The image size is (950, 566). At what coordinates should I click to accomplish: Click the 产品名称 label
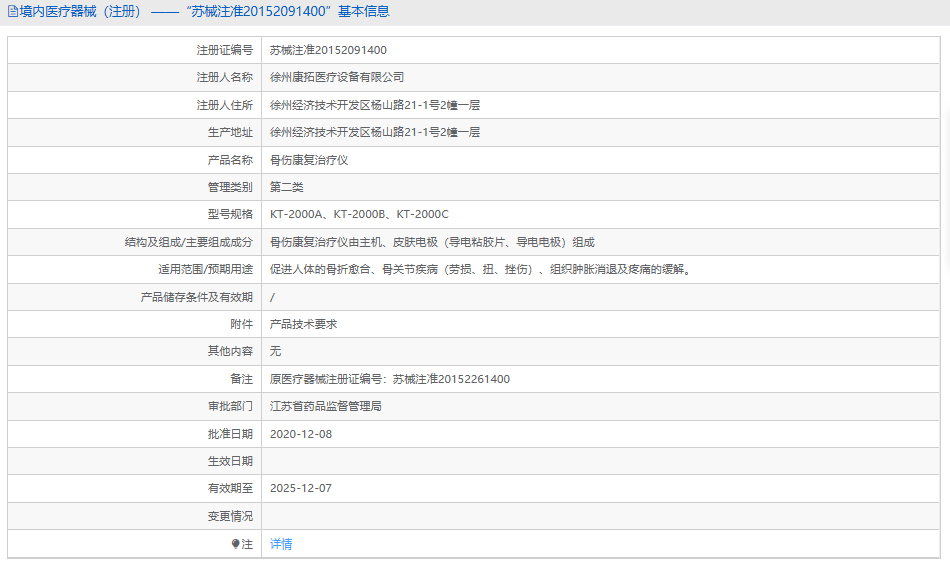(x=230, y=160)
